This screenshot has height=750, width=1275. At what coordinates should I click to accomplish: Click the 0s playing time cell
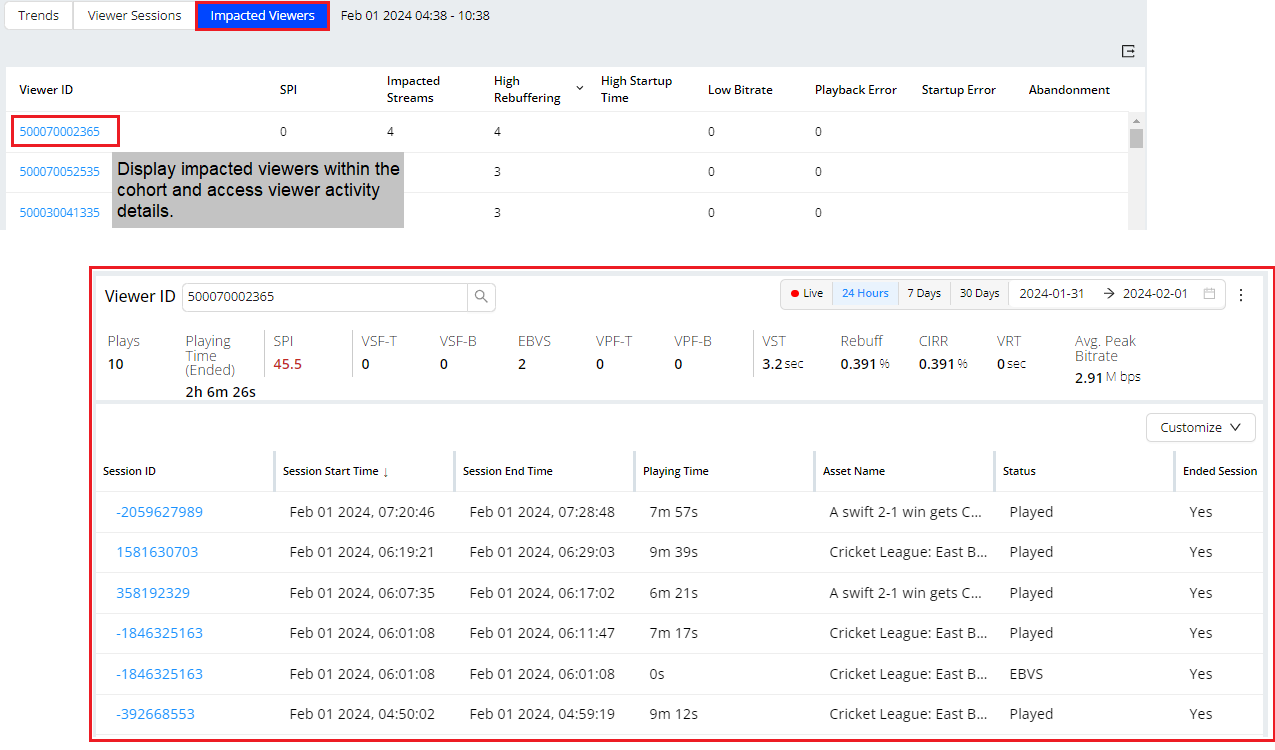(657, 674)
